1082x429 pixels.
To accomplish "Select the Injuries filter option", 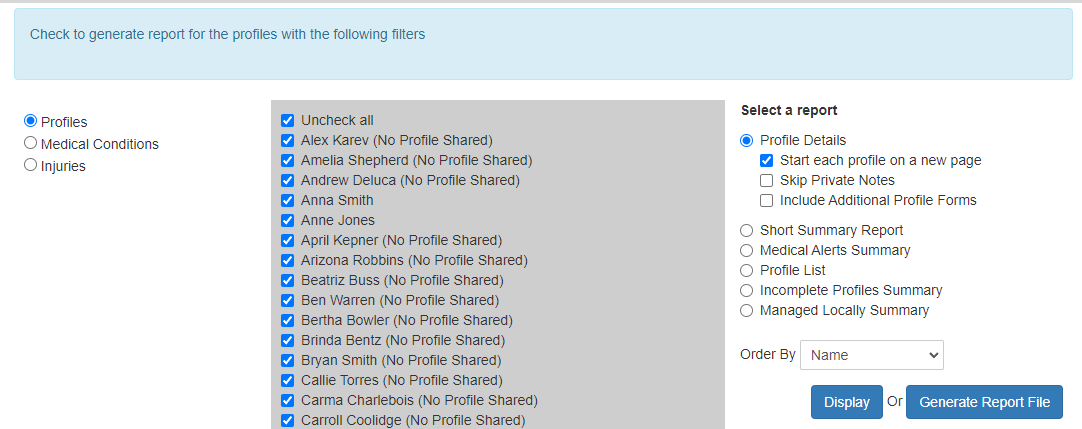I will [x=30, y=165].
